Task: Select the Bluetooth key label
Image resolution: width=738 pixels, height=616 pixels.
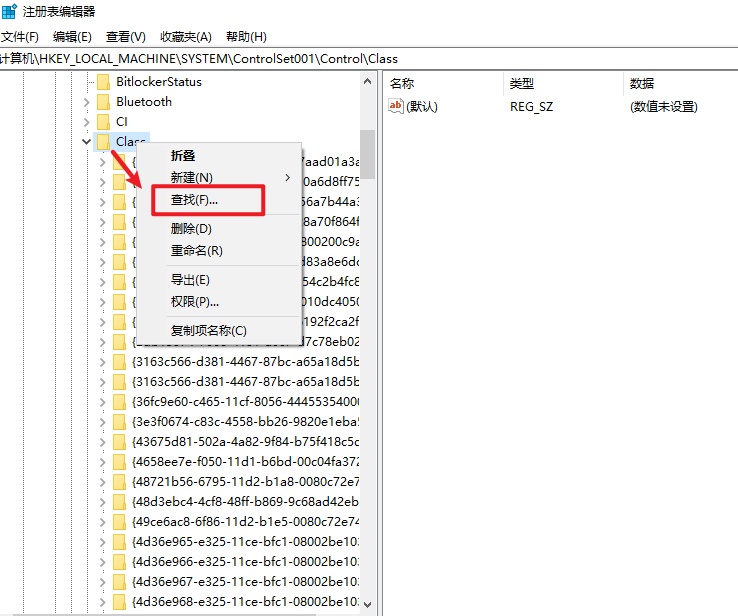Action: (x=144, y=102)
